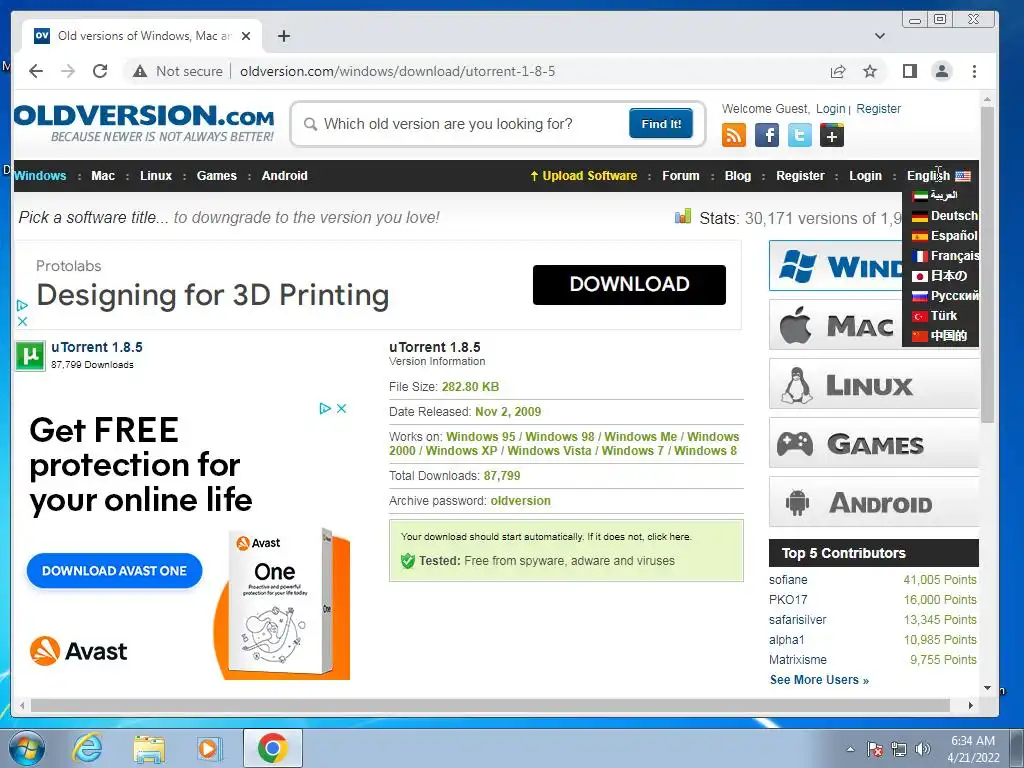Reload the page with the refresh icon
Viewport: 1024px width, 768px height.
pos(100,71)
